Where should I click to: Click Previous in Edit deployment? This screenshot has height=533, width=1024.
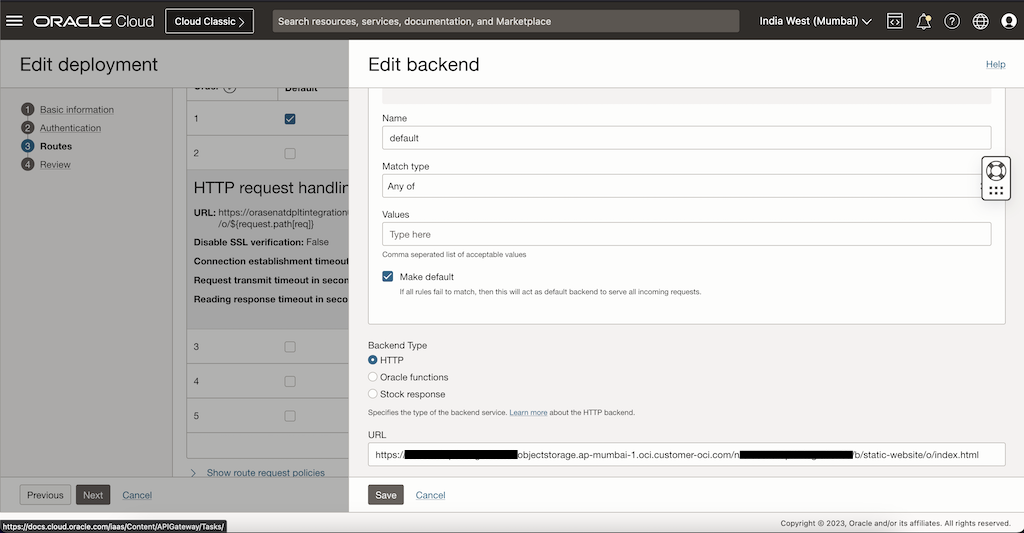[x=45, y=494]
